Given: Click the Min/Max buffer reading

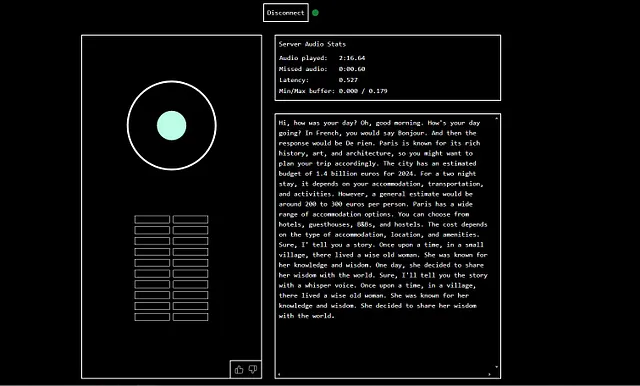Looking at the screenshot, I should pos(363,91).
